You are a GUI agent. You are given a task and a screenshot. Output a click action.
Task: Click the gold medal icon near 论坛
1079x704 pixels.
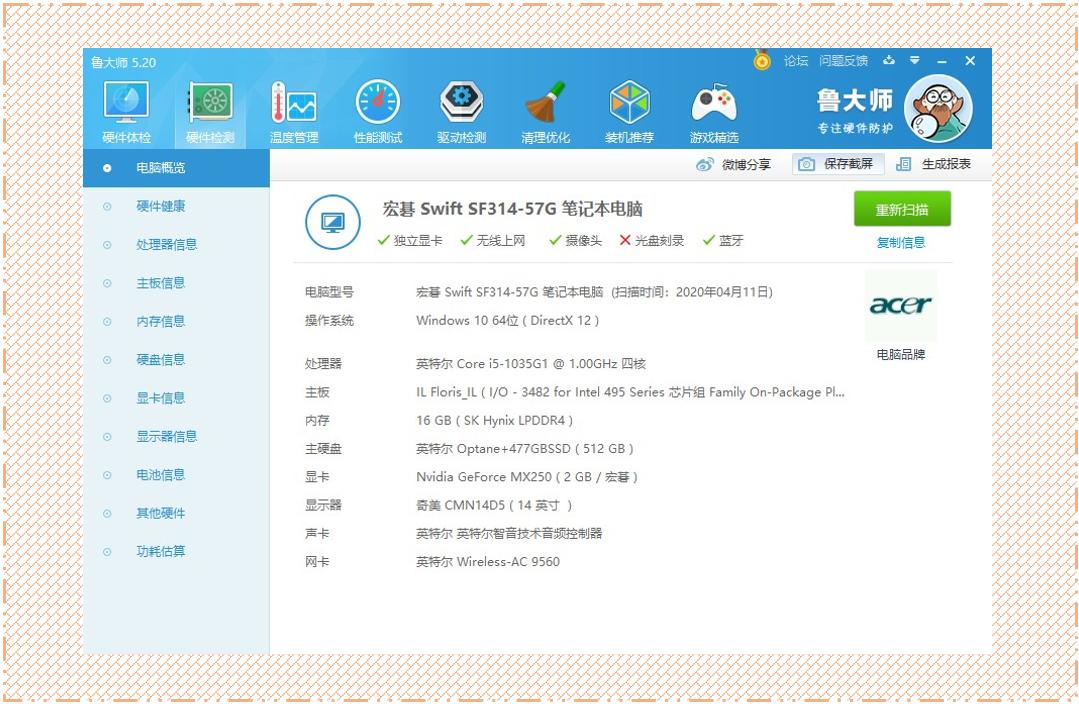763,61
